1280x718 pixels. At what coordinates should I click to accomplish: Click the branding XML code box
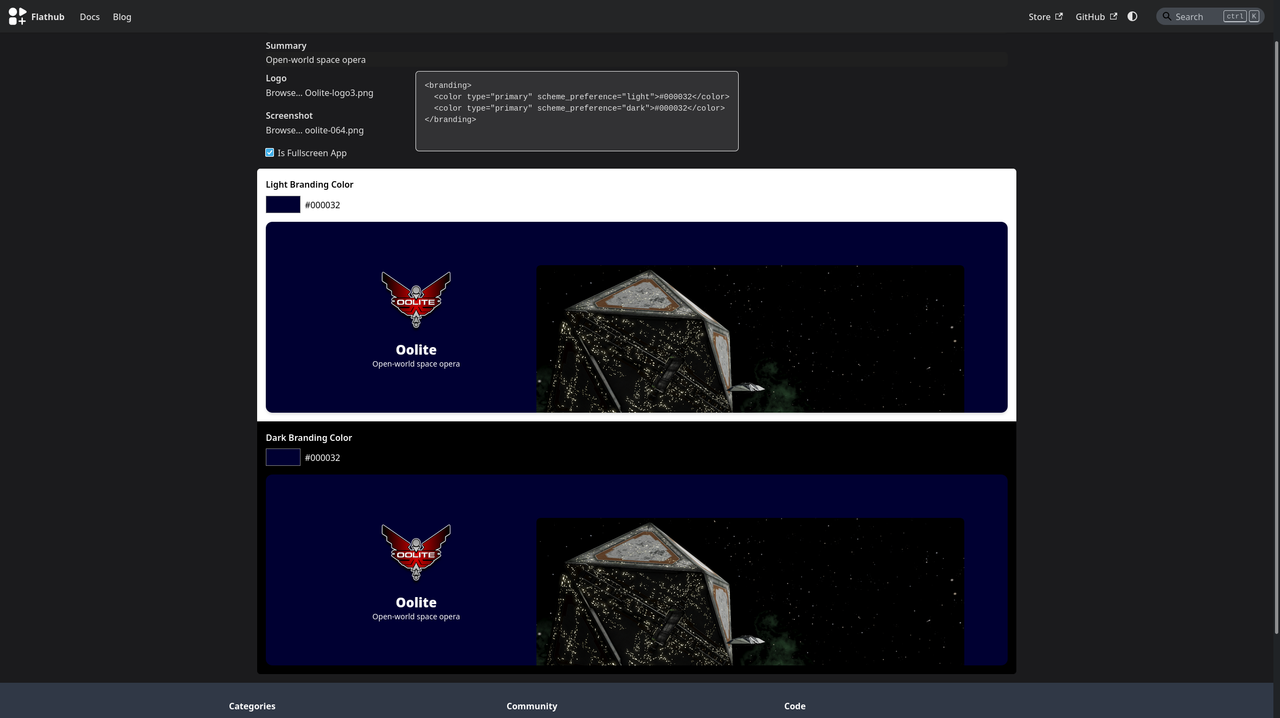pyautogui.click(x=577, y=111)
